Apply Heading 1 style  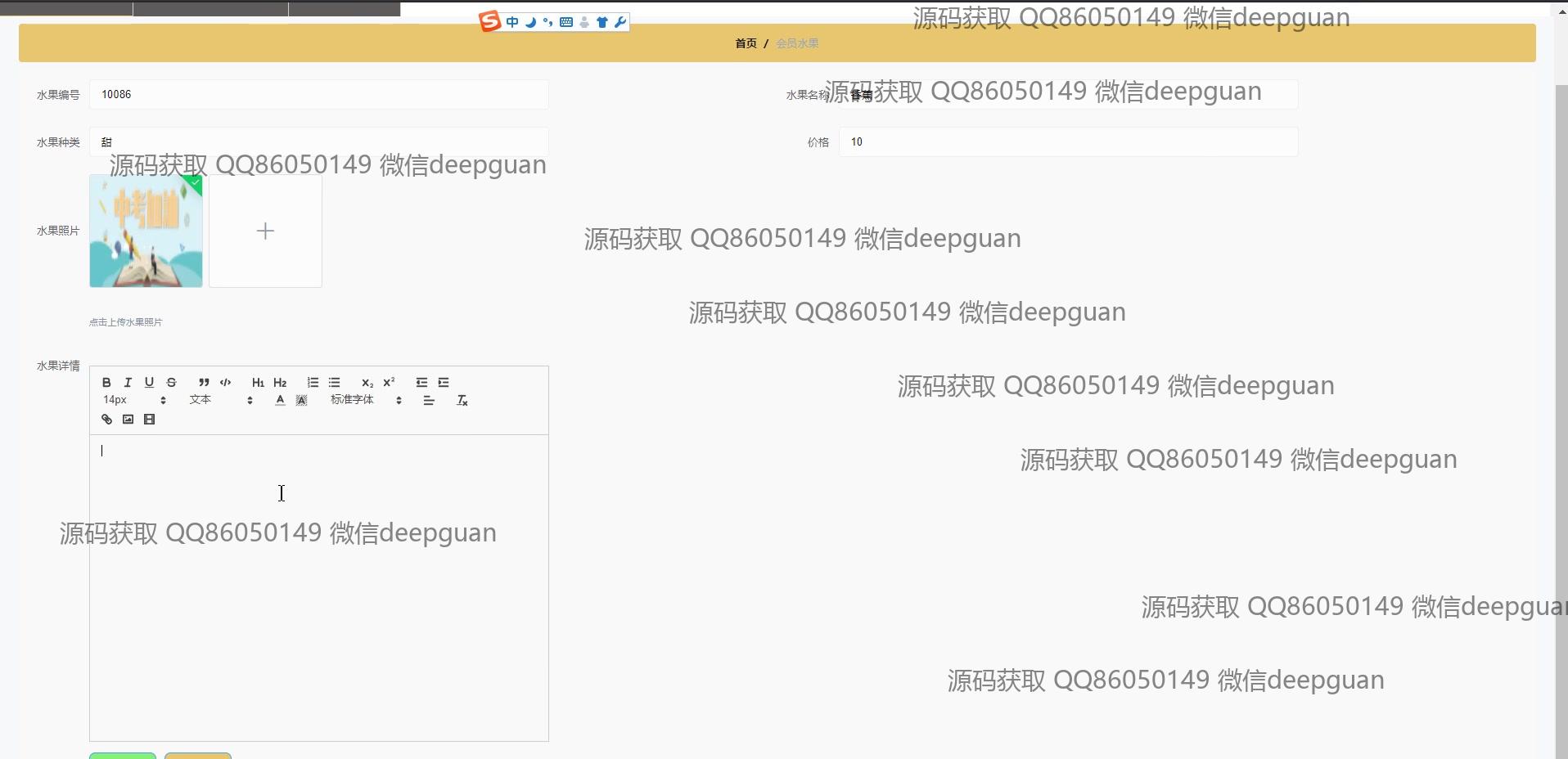[x=258, y=383]
